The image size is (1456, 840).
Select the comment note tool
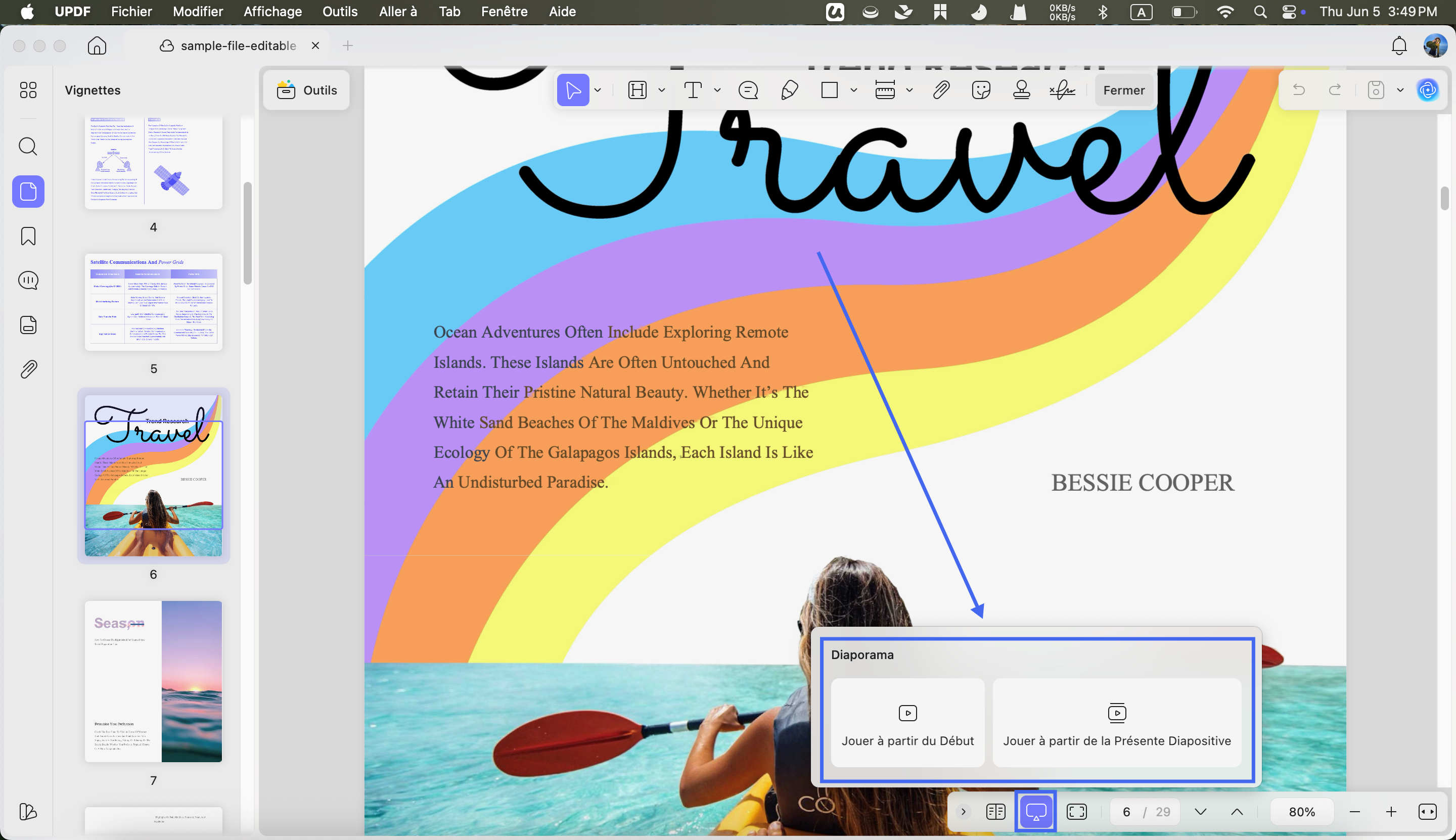coord(749,90)
